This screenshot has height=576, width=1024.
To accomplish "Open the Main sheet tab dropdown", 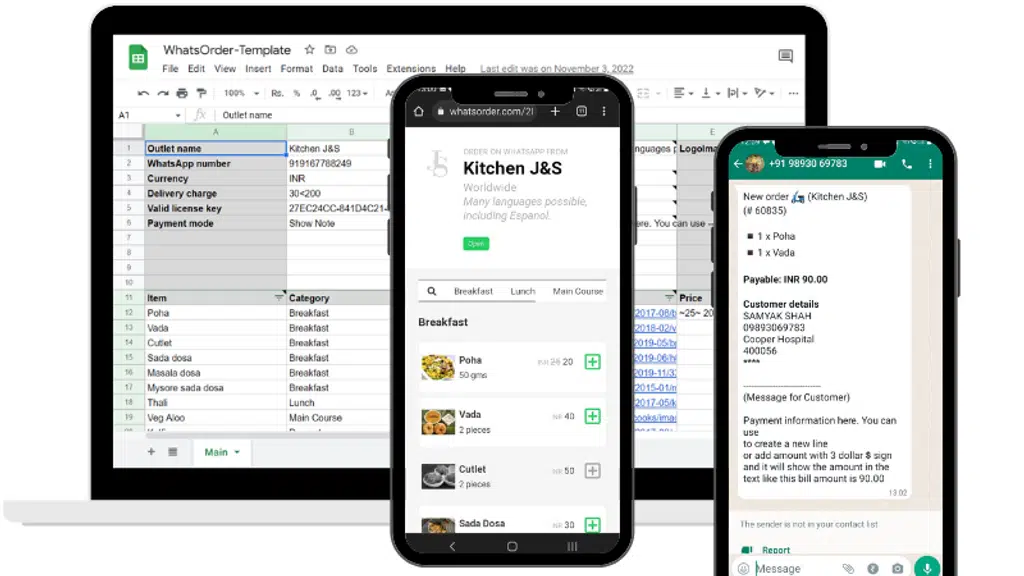I will click(237, 452).
